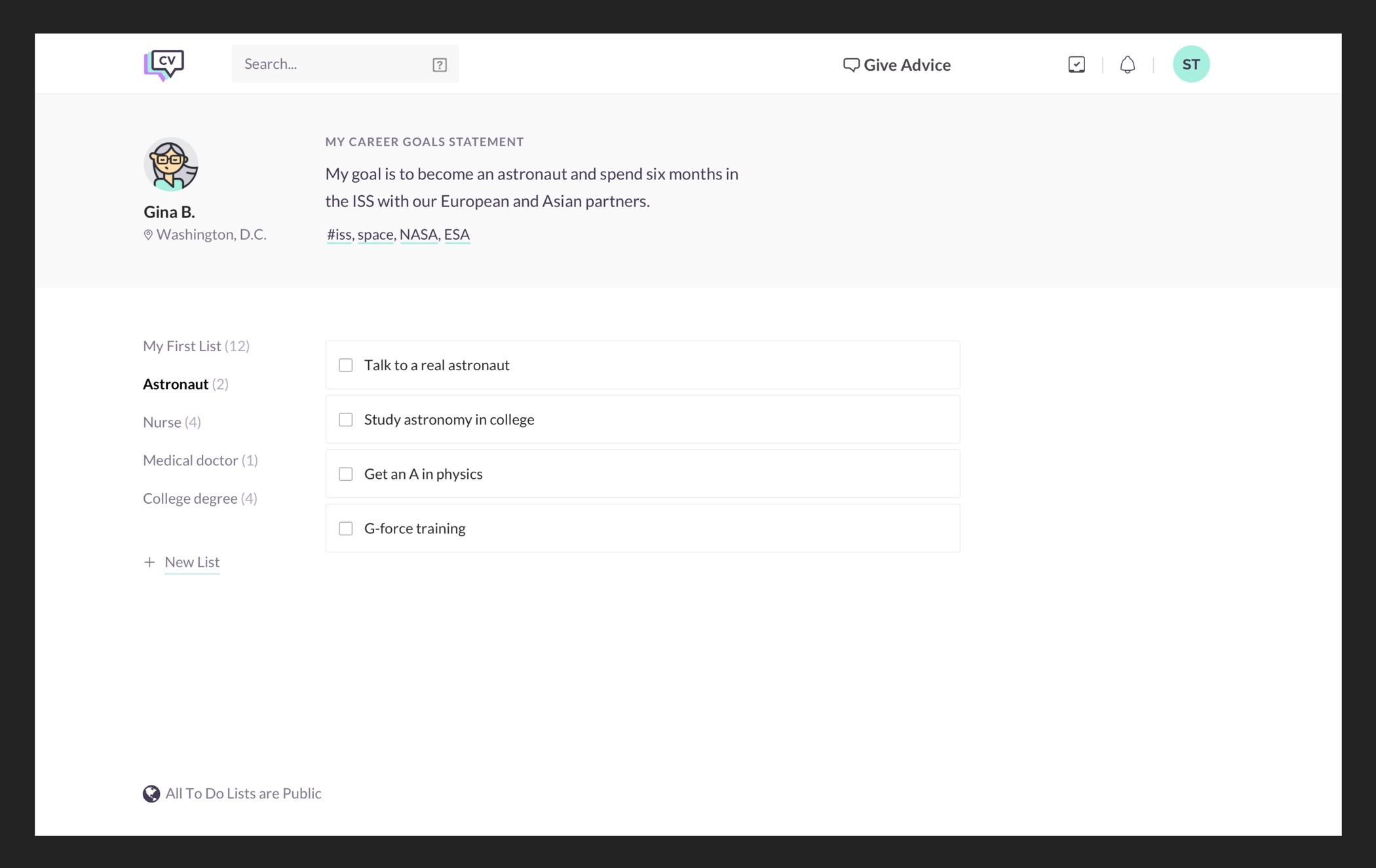
Task: Open the ST user avatar menu
Action: [x=1191, y=64]
